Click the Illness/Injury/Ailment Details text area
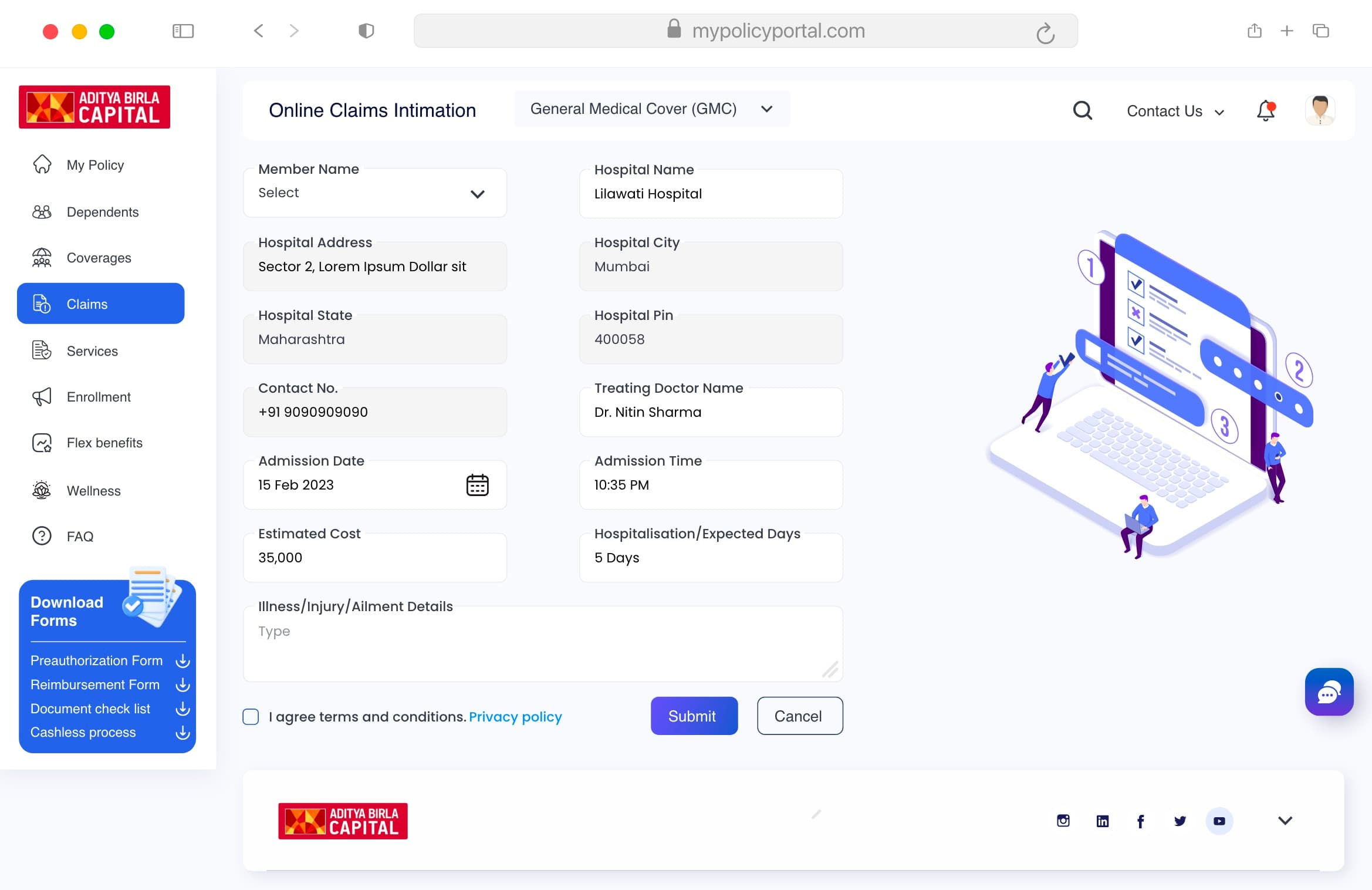The width and height of the screenshot is (1372, 890). pos(543,644)
